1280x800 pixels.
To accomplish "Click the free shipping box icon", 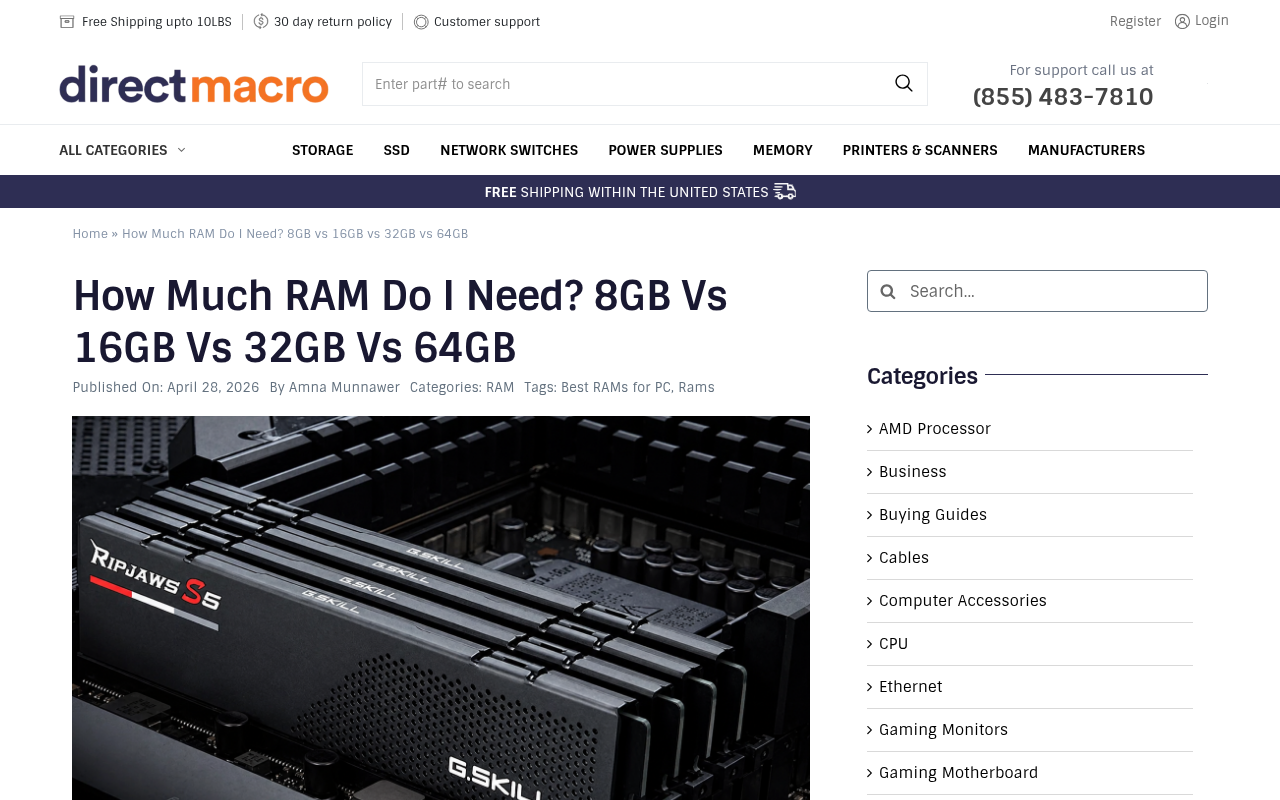I will [67, 22].
